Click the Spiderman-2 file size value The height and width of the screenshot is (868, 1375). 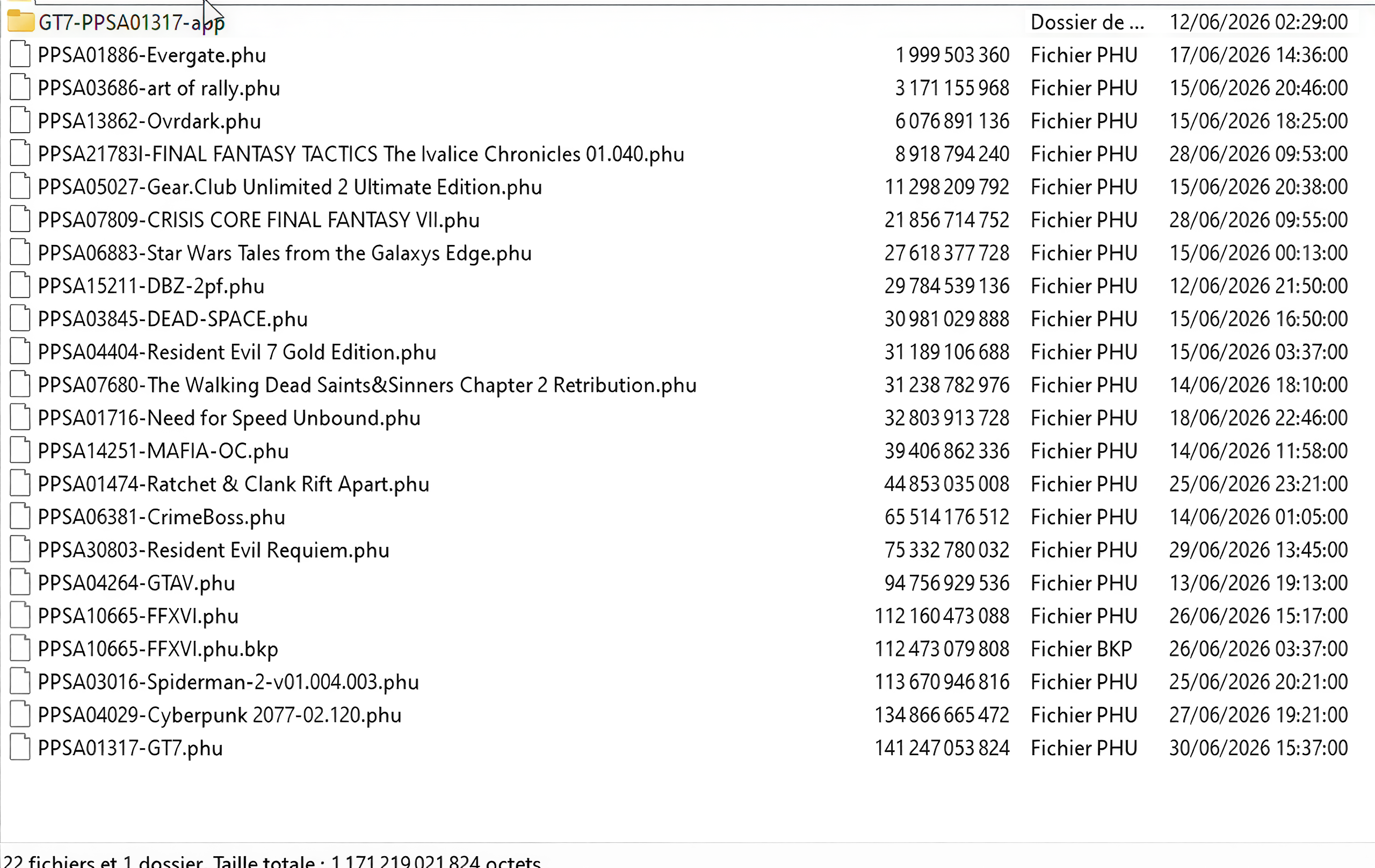coord(942,682)
